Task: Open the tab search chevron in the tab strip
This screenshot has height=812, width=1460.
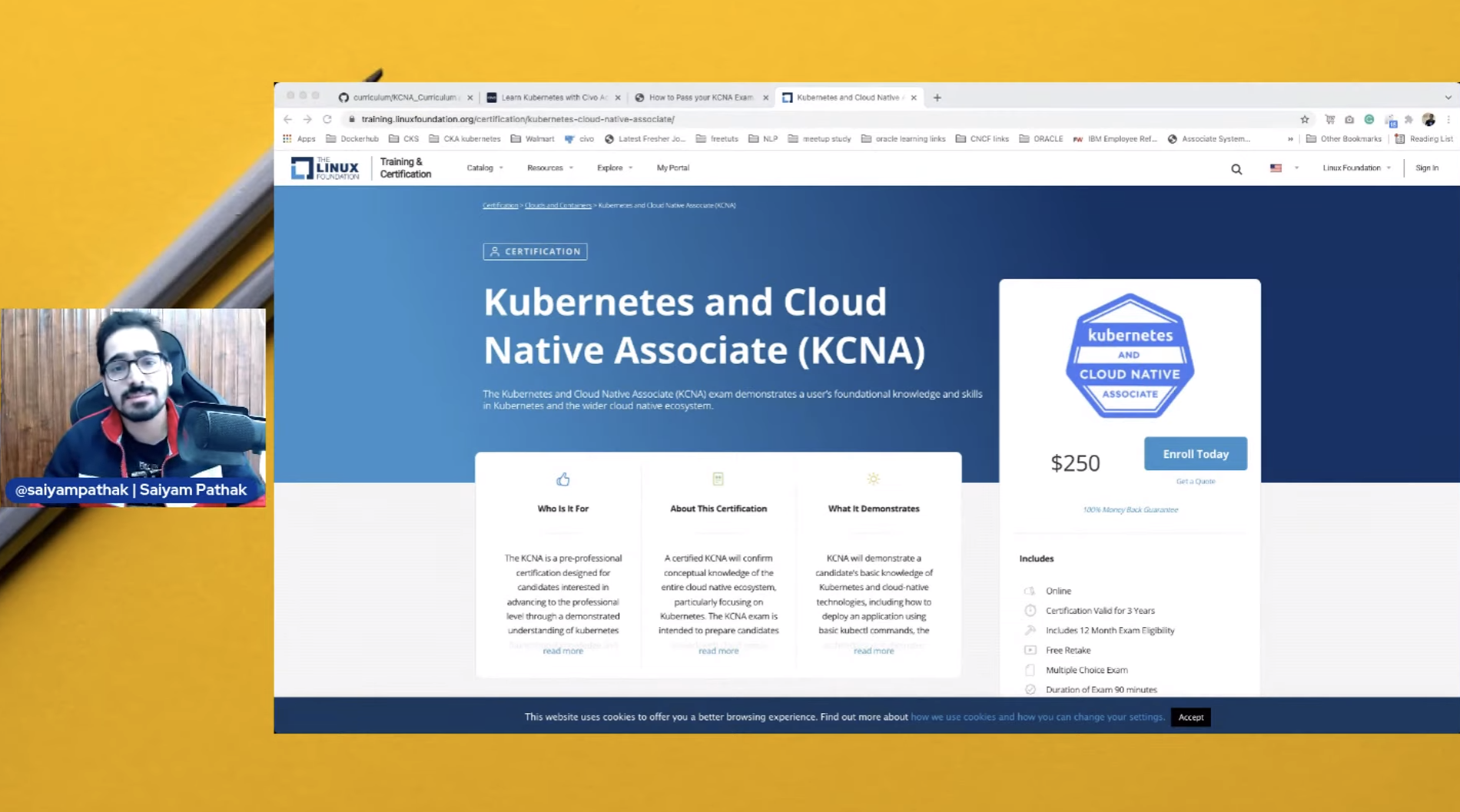Action: [1448, 98]
